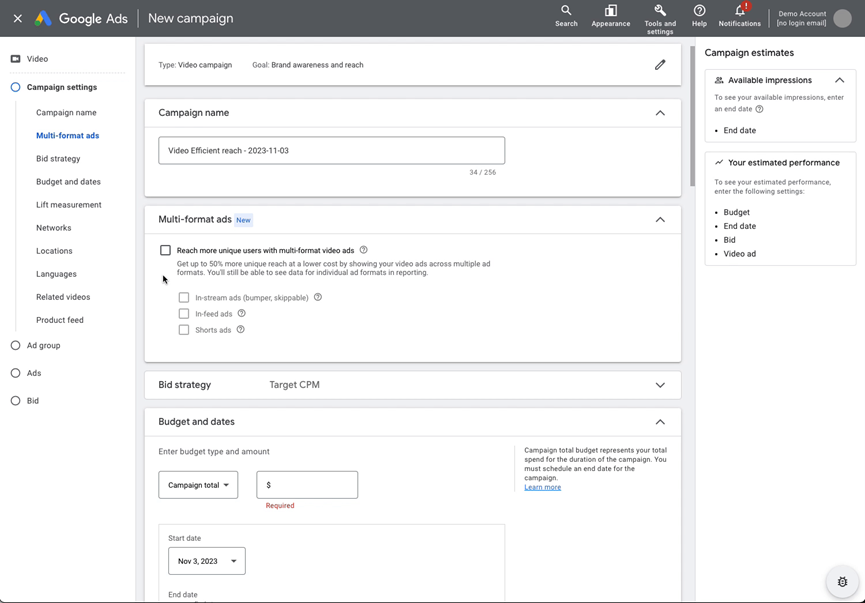Screen dimensions: 865x603
Task: Go to Lift measurement in sidebar
Action: click(x=69, y=205)
